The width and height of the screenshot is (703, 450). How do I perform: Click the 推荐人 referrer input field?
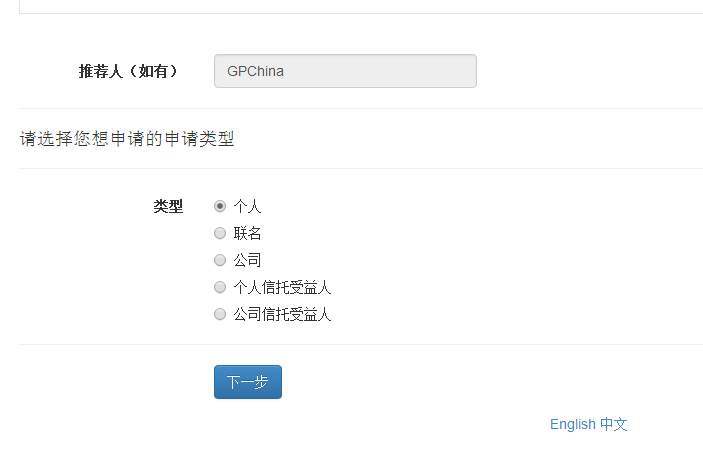coord(345,71)
